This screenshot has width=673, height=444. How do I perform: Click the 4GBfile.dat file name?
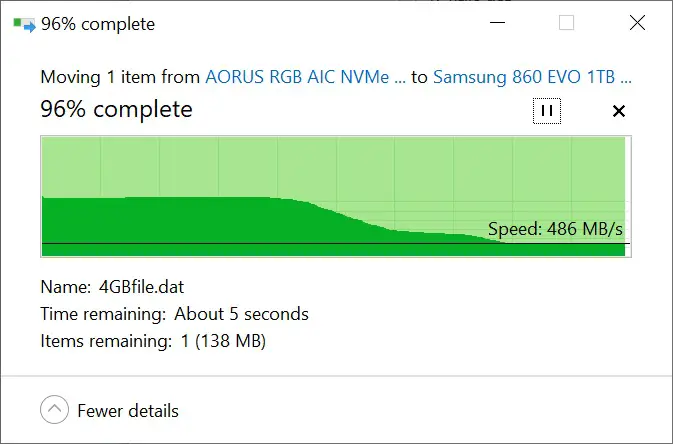141,287
